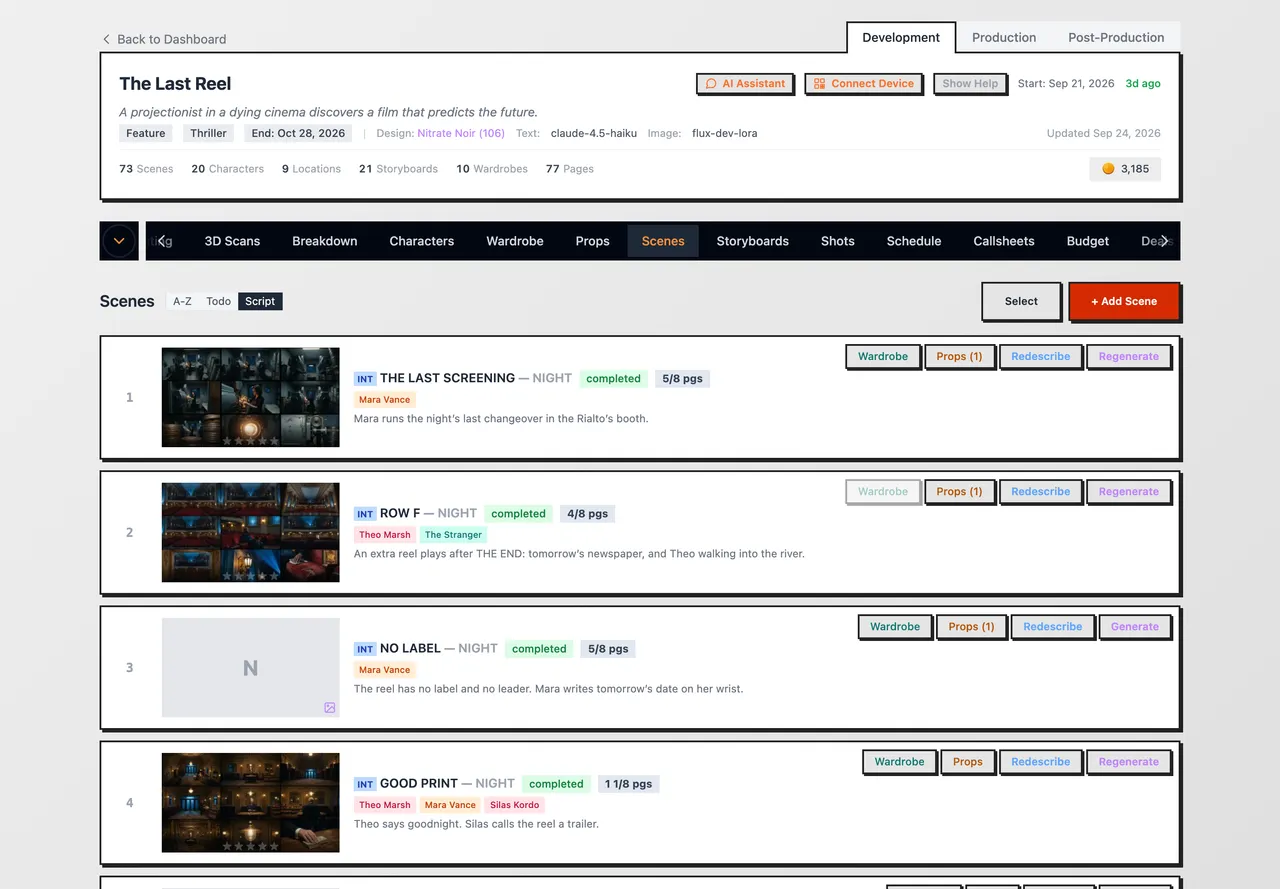Open the 3D Scans section
The image size is (1280, 889).
[x=232, y=241]
